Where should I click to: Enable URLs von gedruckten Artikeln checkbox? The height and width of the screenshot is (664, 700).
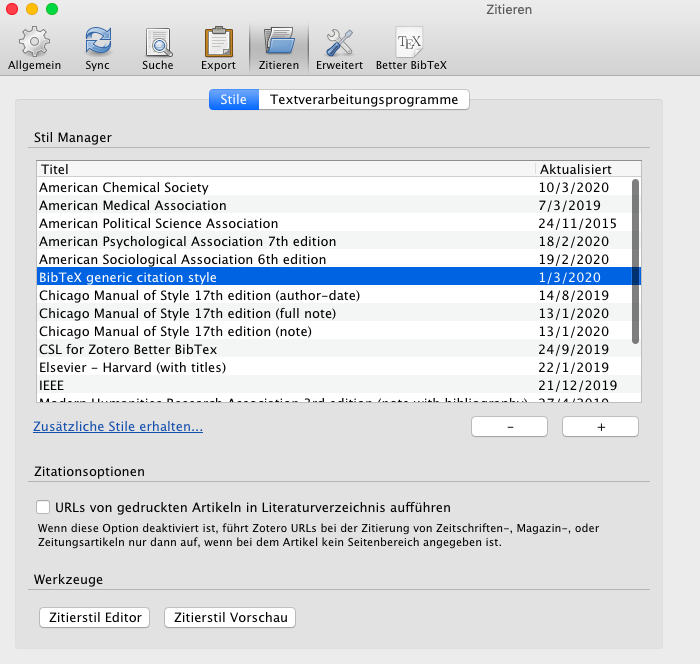point(43,507)
